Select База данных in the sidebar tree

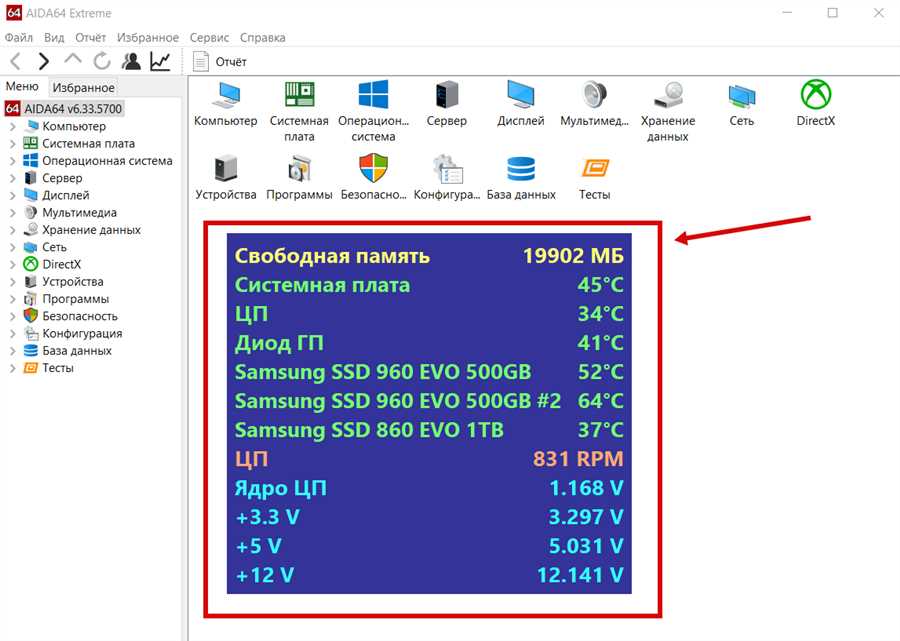click(x=68, y=351)
